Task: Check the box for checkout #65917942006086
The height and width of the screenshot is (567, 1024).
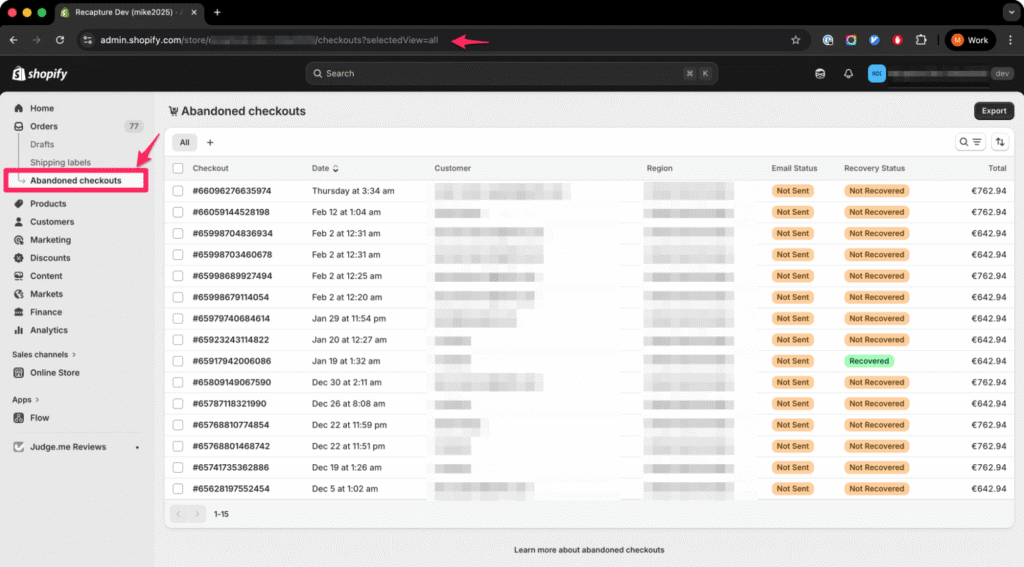Action: [178, 361]
